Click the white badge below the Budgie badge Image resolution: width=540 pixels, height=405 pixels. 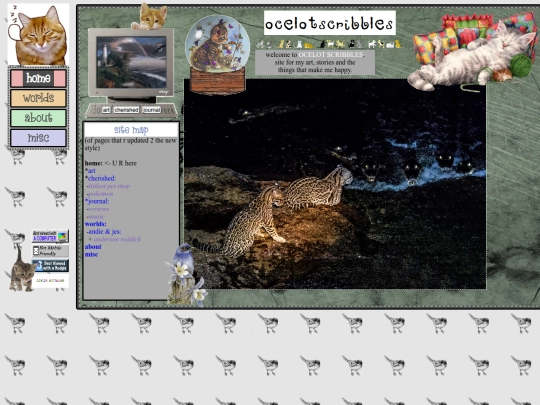pos(50,281)
